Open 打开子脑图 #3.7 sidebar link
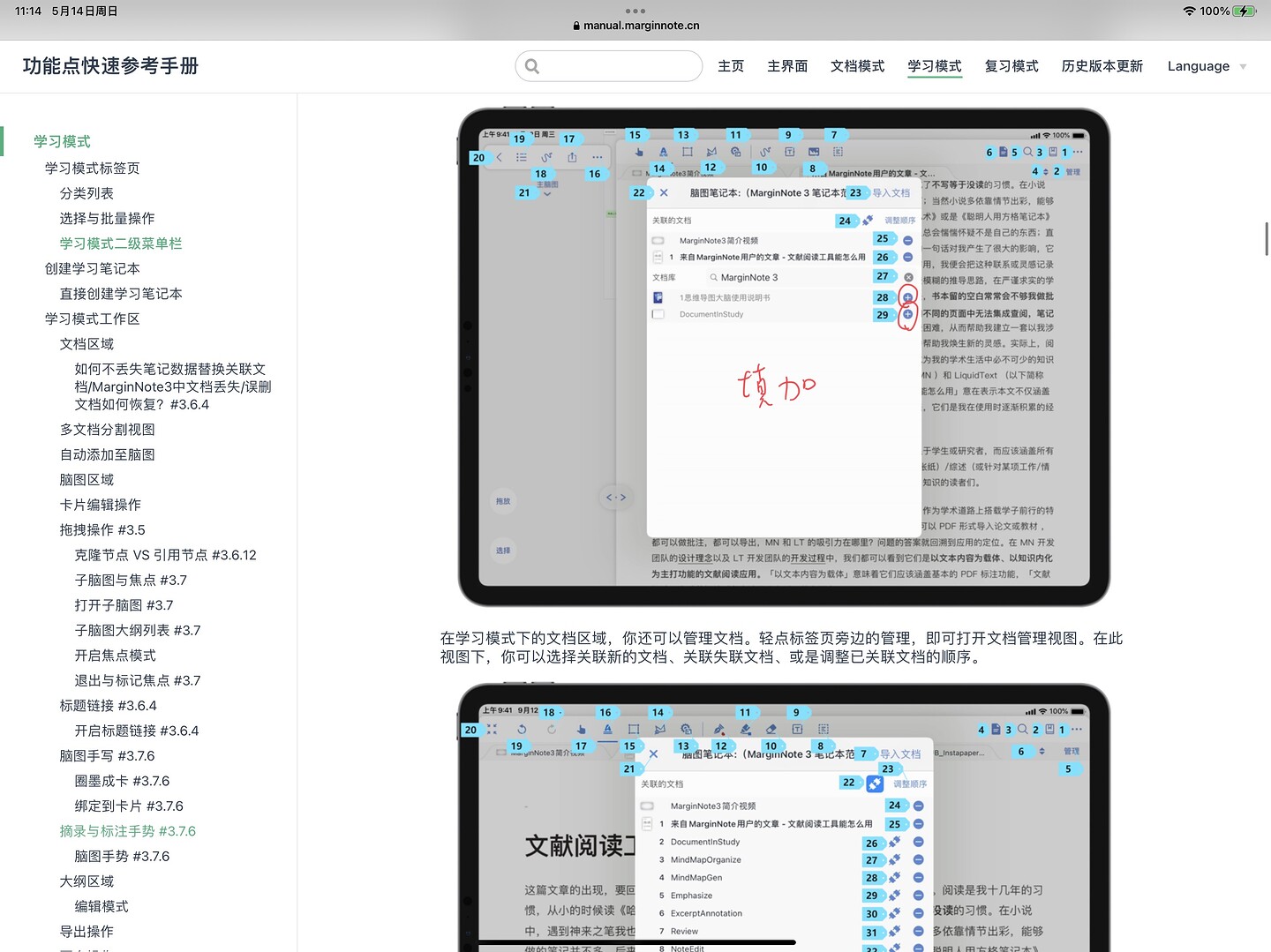The height and width of the screenshot is (952, 1271). (124, 605)
